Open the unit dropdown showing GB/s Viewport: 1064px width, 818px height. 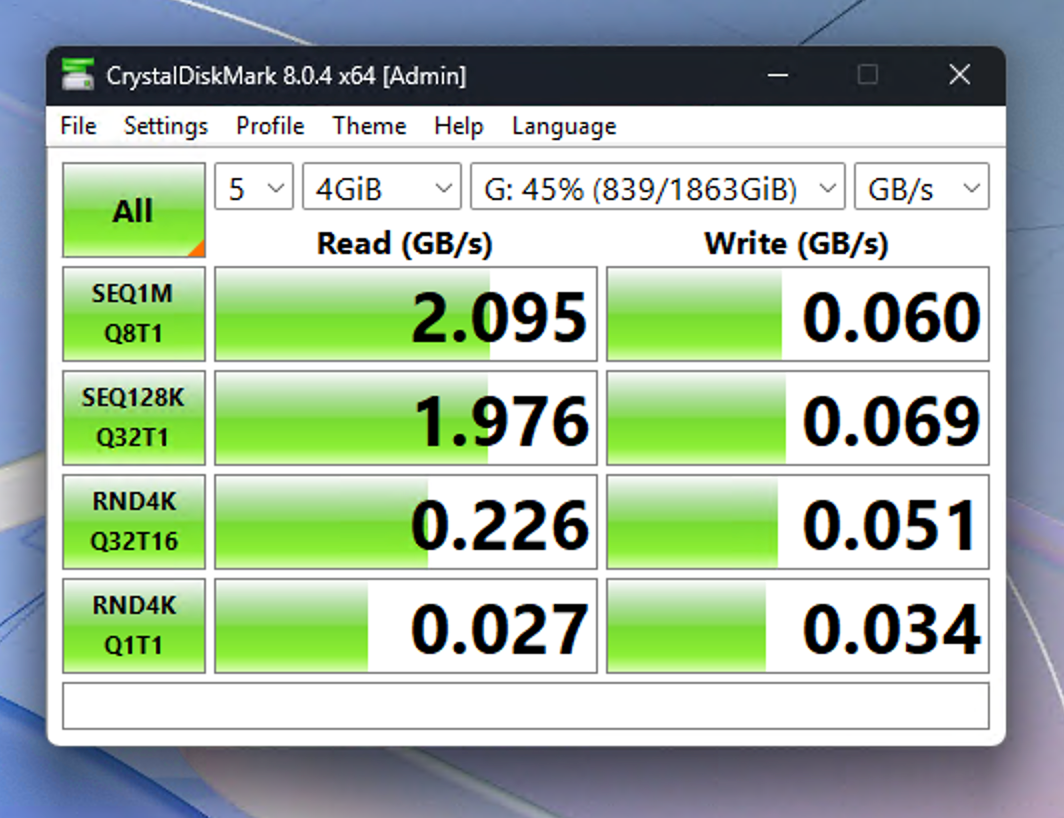point(922,187)
